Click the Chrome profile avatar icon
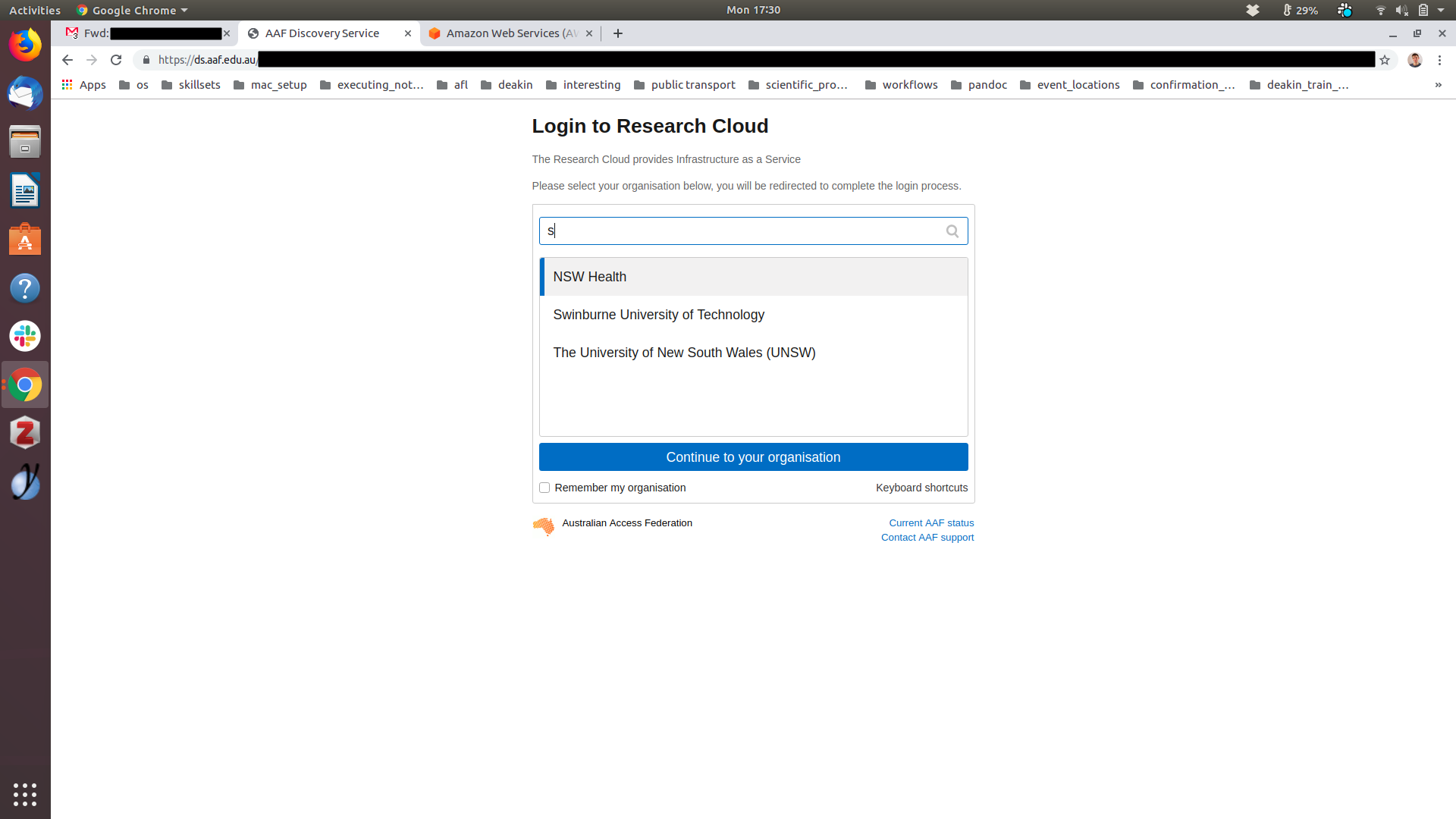 (x=1414, y=60)
